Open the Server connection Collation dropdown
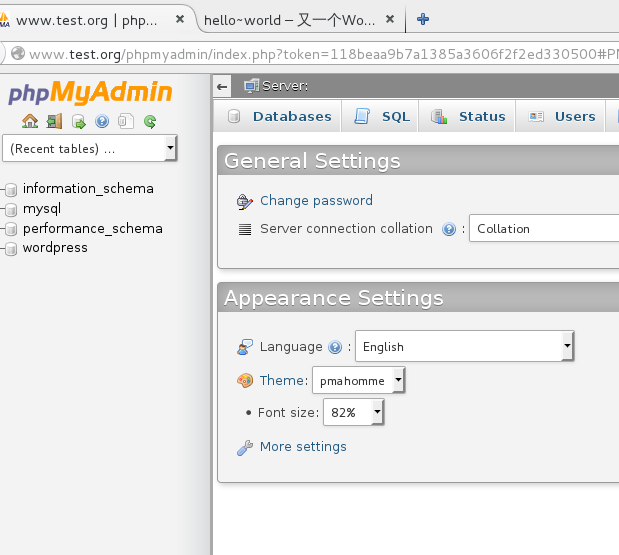 click(544, 228)
